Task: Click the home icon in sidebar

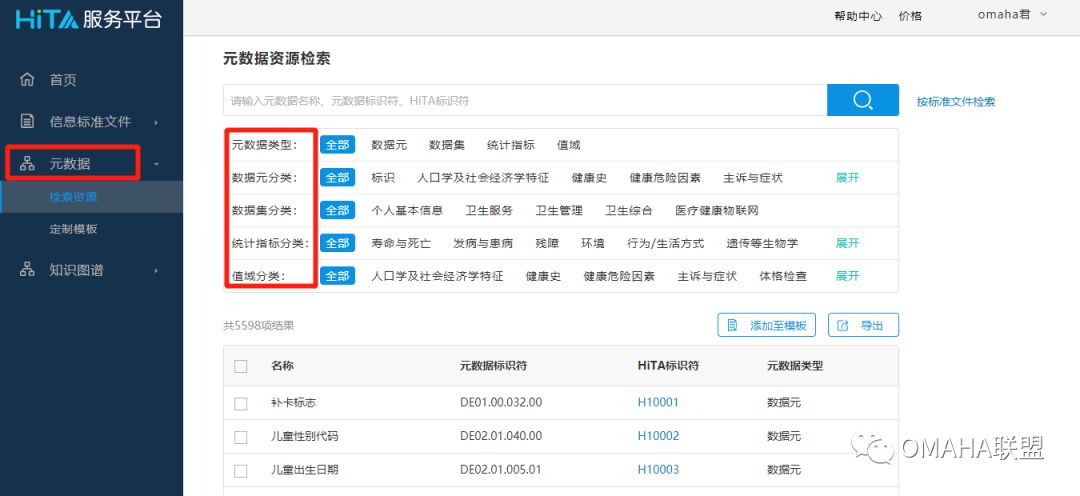Action: pos(27,80)
